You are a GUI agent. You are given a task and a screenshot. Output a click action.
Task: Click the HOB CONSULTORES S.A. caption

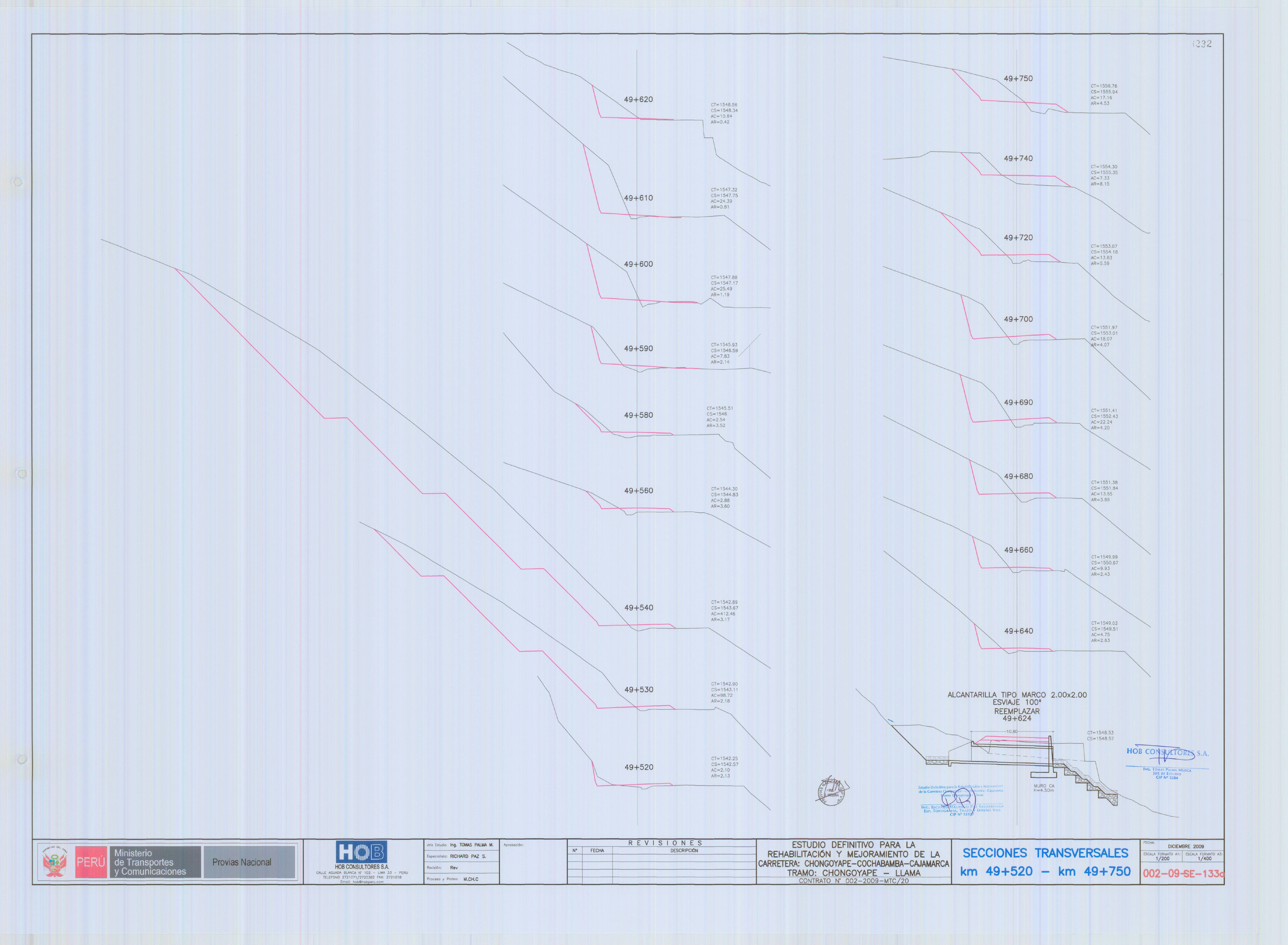coord(362,867)
